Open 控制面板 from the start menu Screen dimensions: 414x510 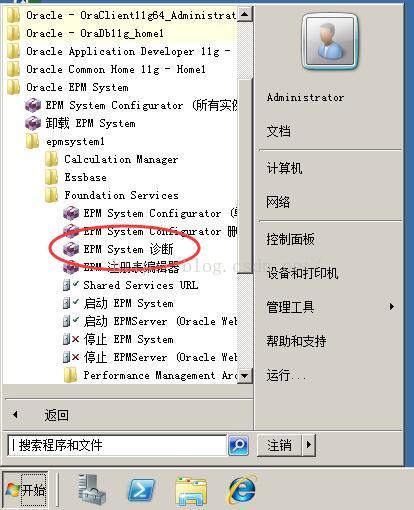(x=290, y=239)
